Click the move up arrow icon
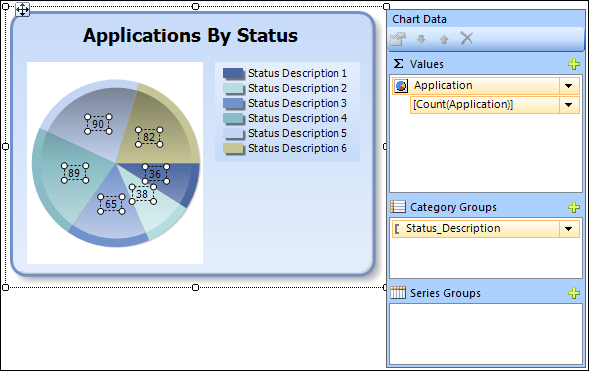 [x=444, y=39]
